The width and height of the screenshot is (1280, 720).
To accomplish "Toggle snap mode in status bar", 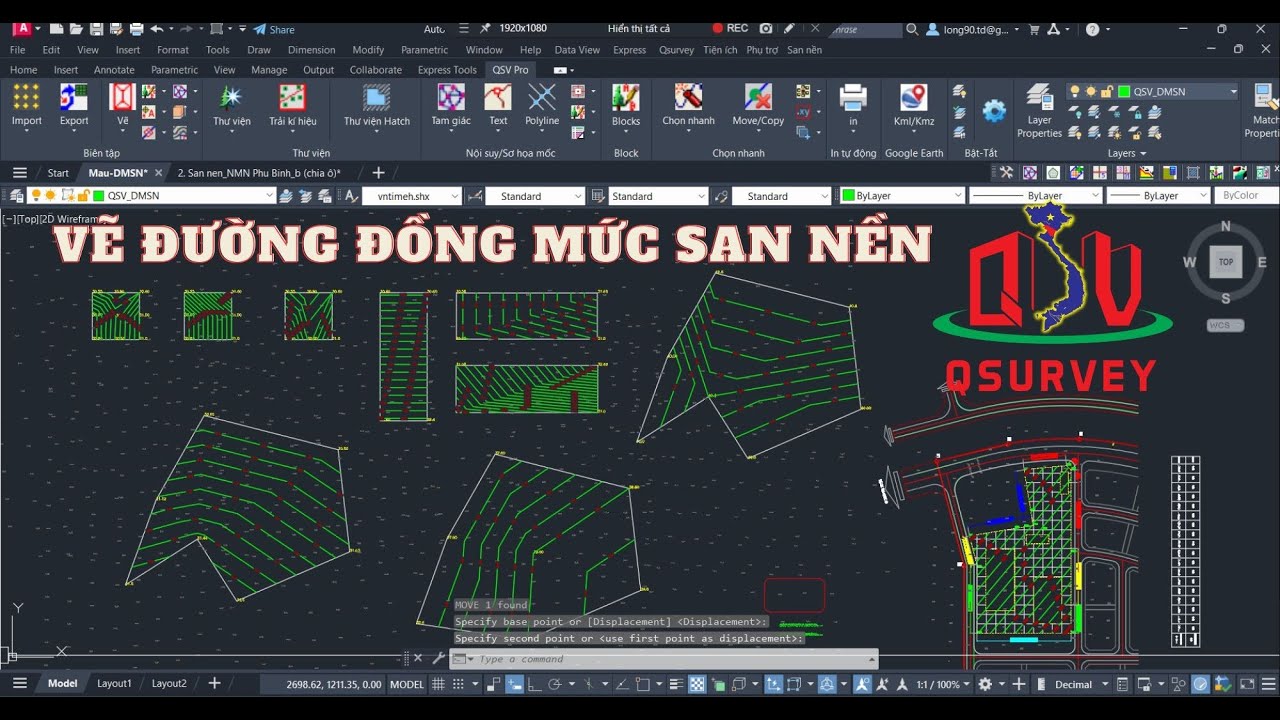I will point(459,684).
